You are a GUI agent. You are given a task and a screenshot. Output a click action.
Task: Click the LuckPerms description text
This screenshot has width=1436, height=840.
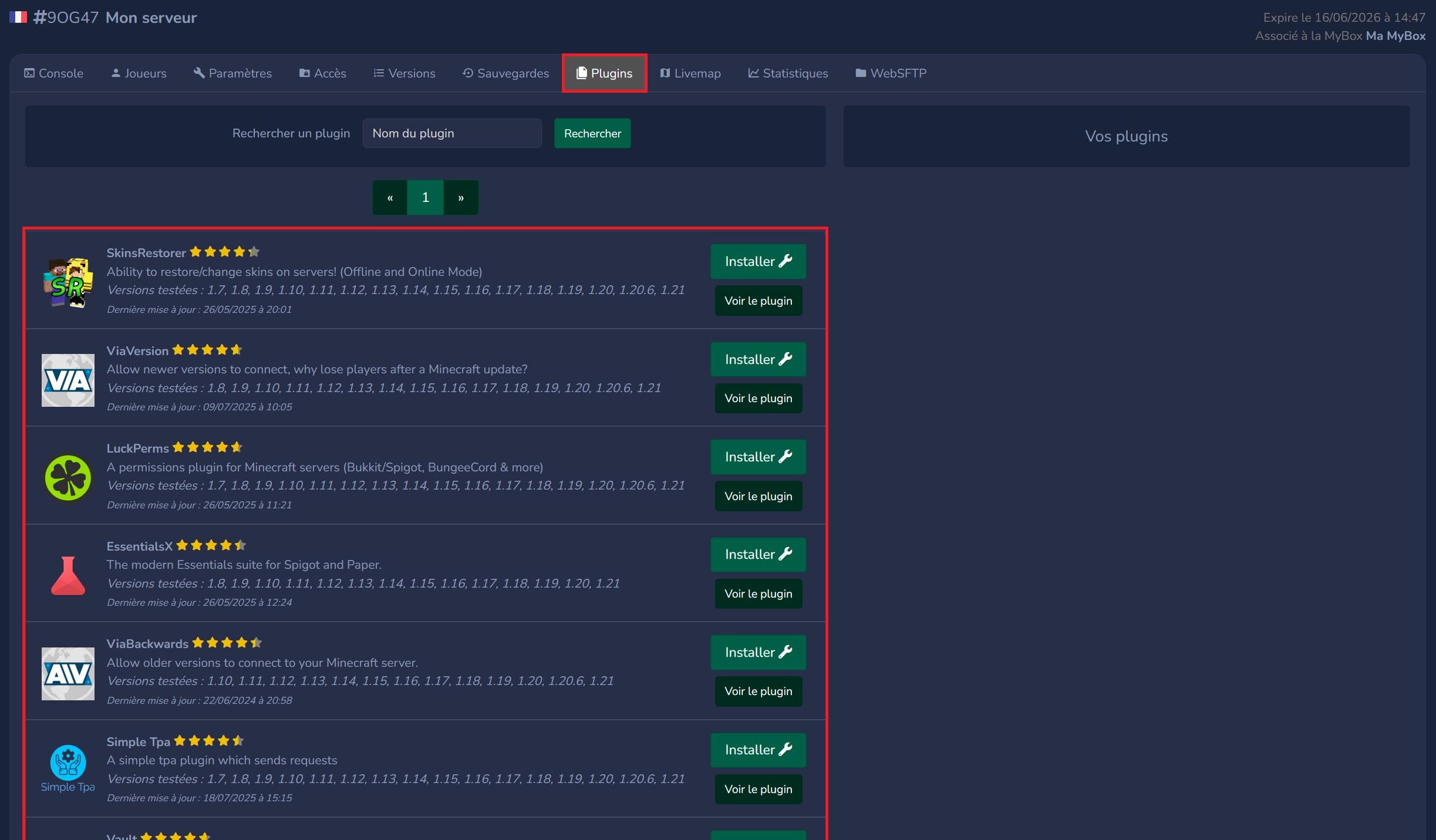tap(325, 467)
